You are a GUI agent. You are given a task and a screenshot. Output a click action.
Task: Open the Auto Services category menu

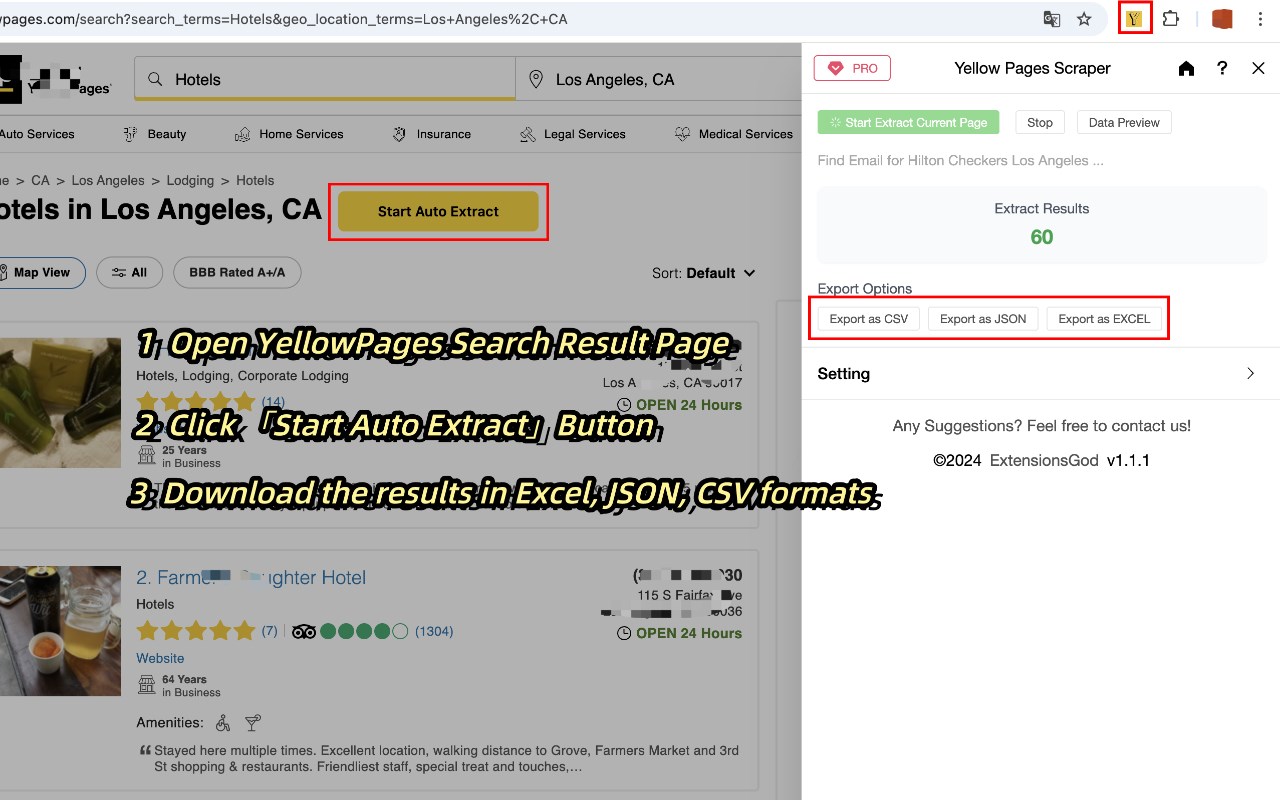coord(37,134)
